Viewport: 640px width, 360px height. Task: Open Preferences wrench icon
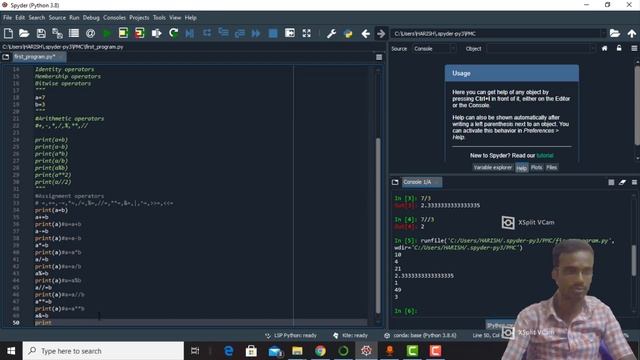tap(331, 33)
